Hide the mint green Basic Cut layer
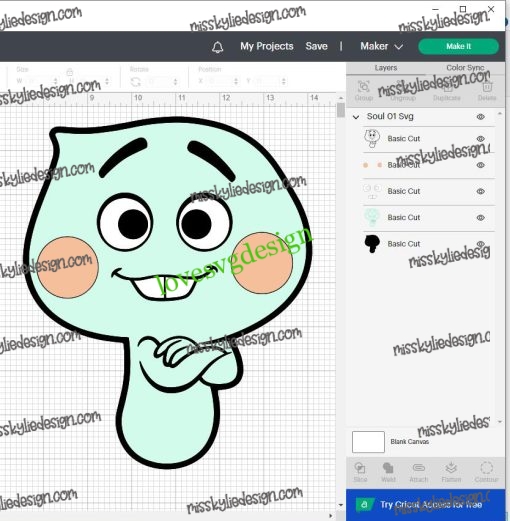The height and width of the screenshot is (521, 510). [x=480, y=218]
